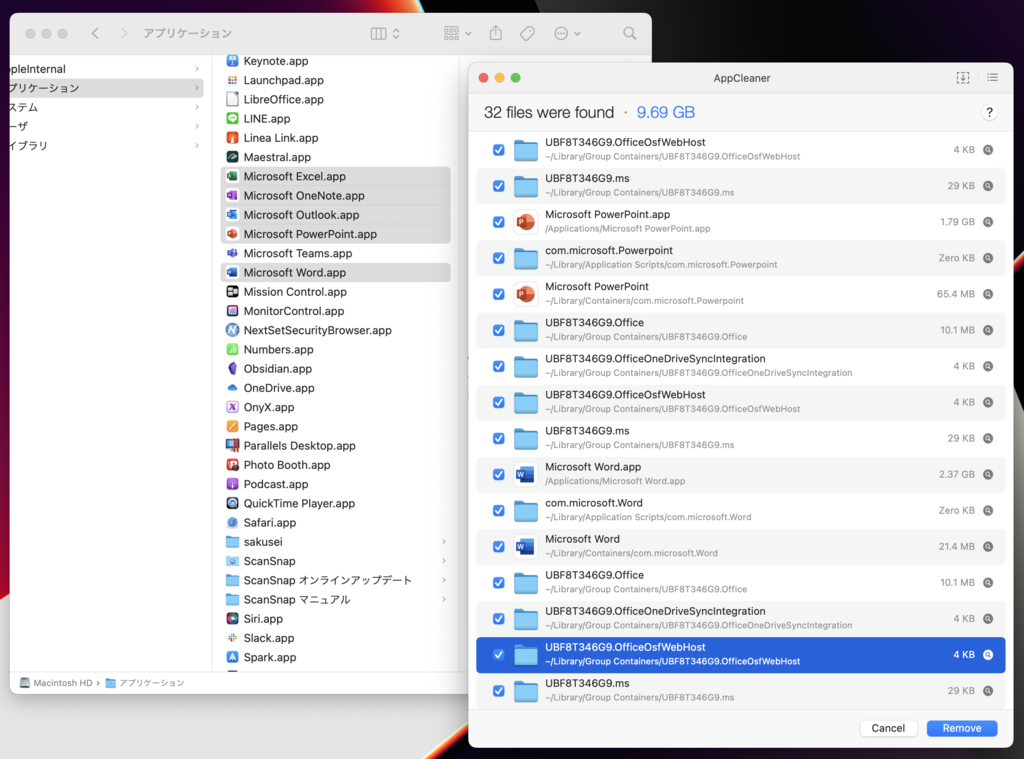Open the Search icon in the Finder toolbar

[629, 33]
